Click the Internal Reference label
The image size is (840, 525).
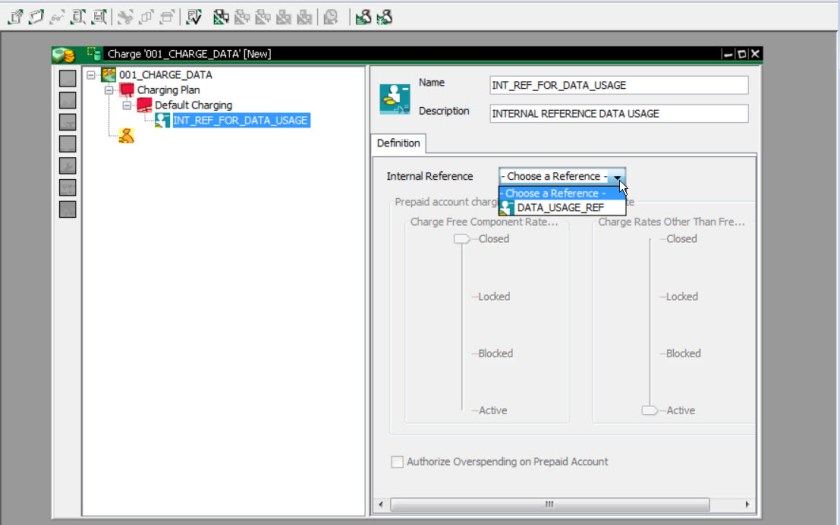(x=430, y=176)
